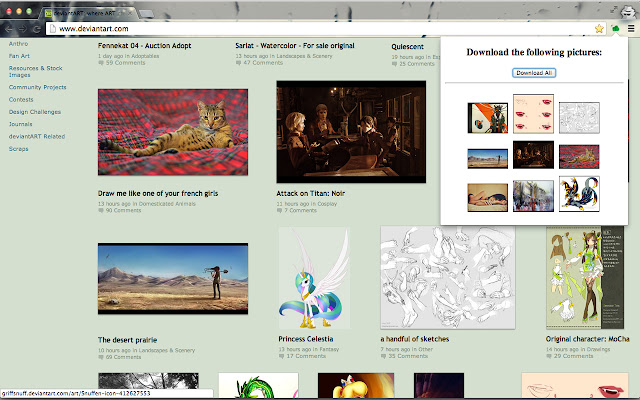The width and height of the screenshot is (640, 400).
Task: Click the browser back arrow
Action: tap(9, 29)
